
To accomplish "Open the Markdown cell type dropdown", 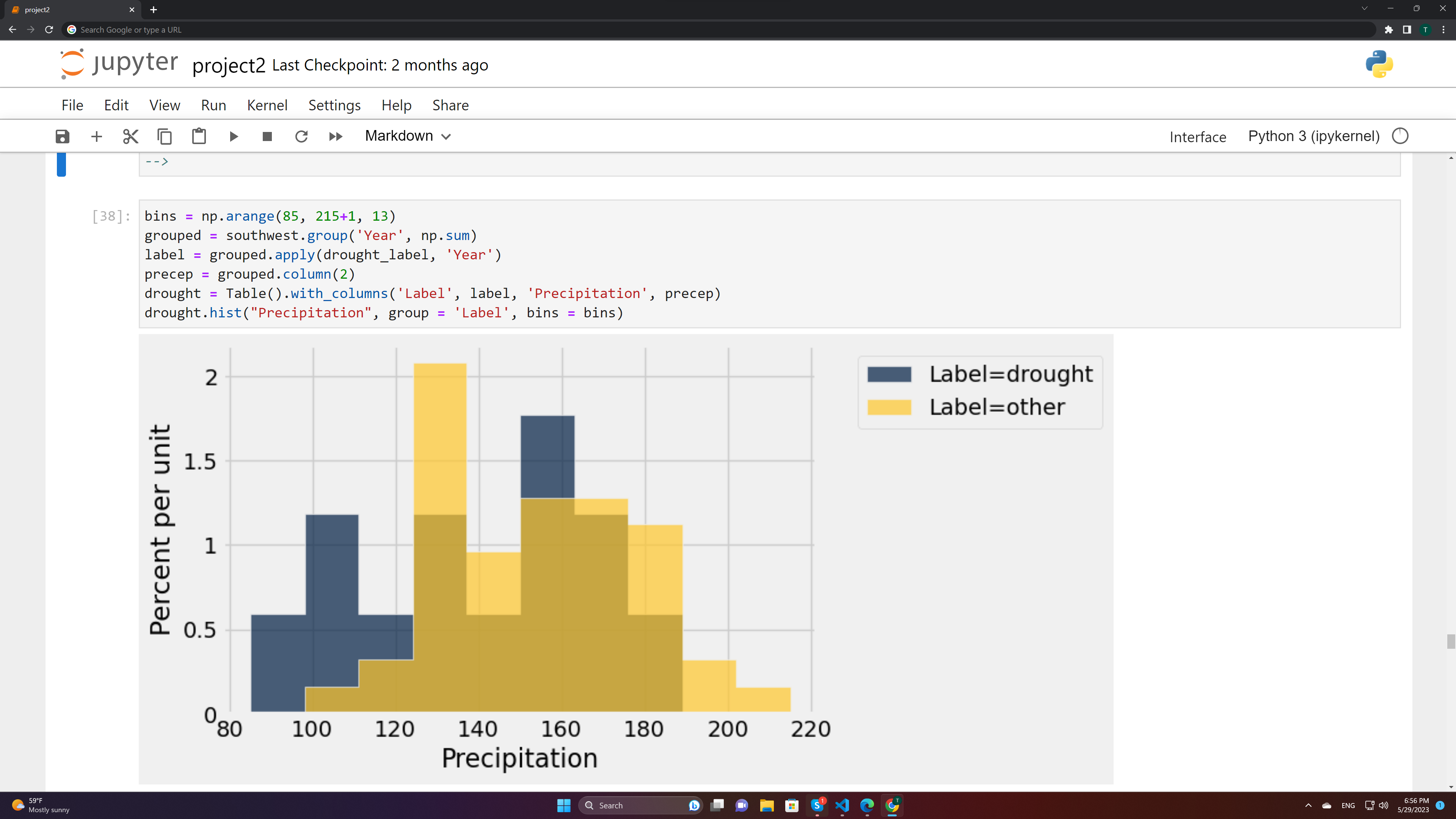I will 408,136.
